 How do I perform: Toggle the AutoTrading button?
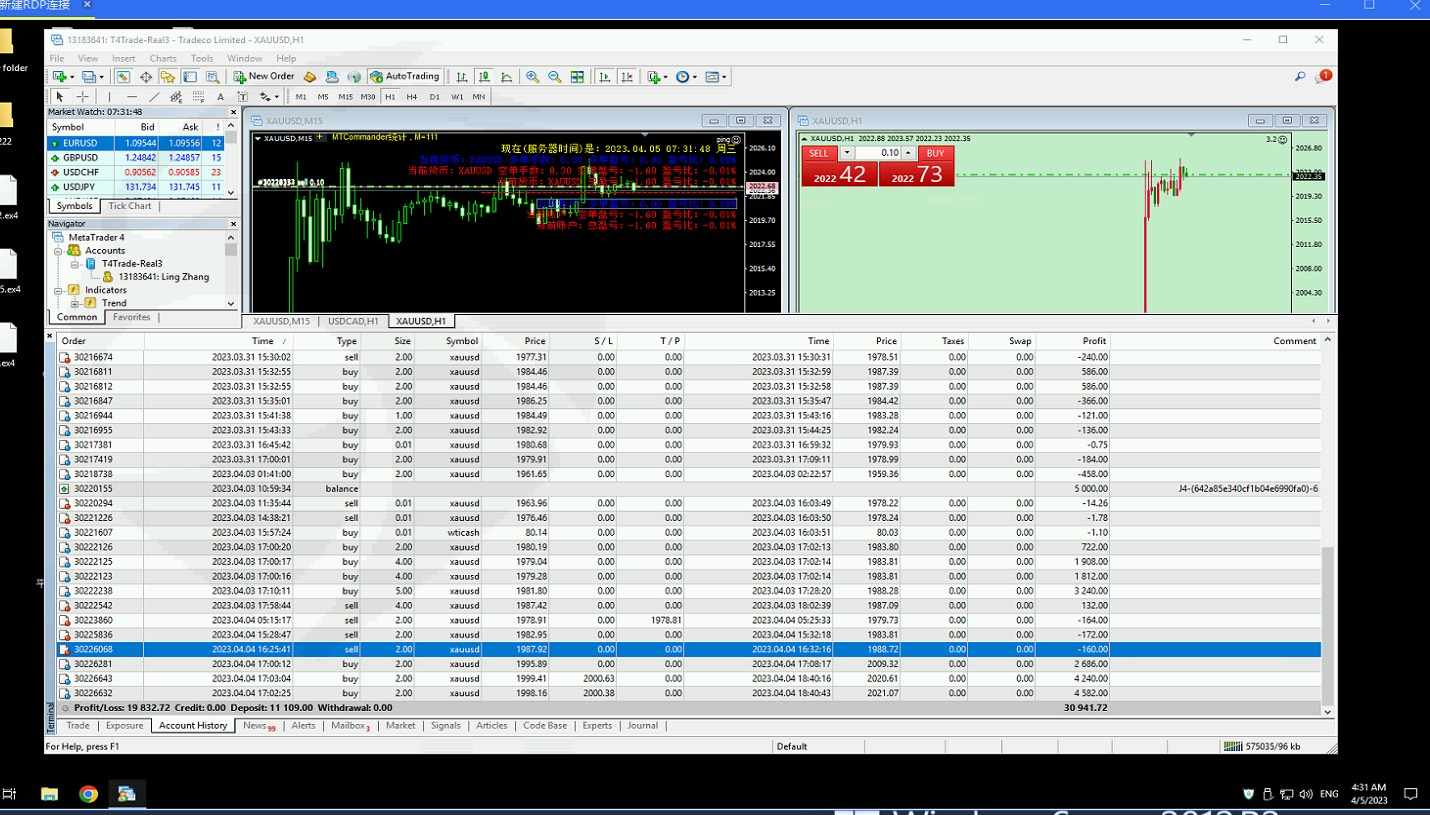coord(404,76)
